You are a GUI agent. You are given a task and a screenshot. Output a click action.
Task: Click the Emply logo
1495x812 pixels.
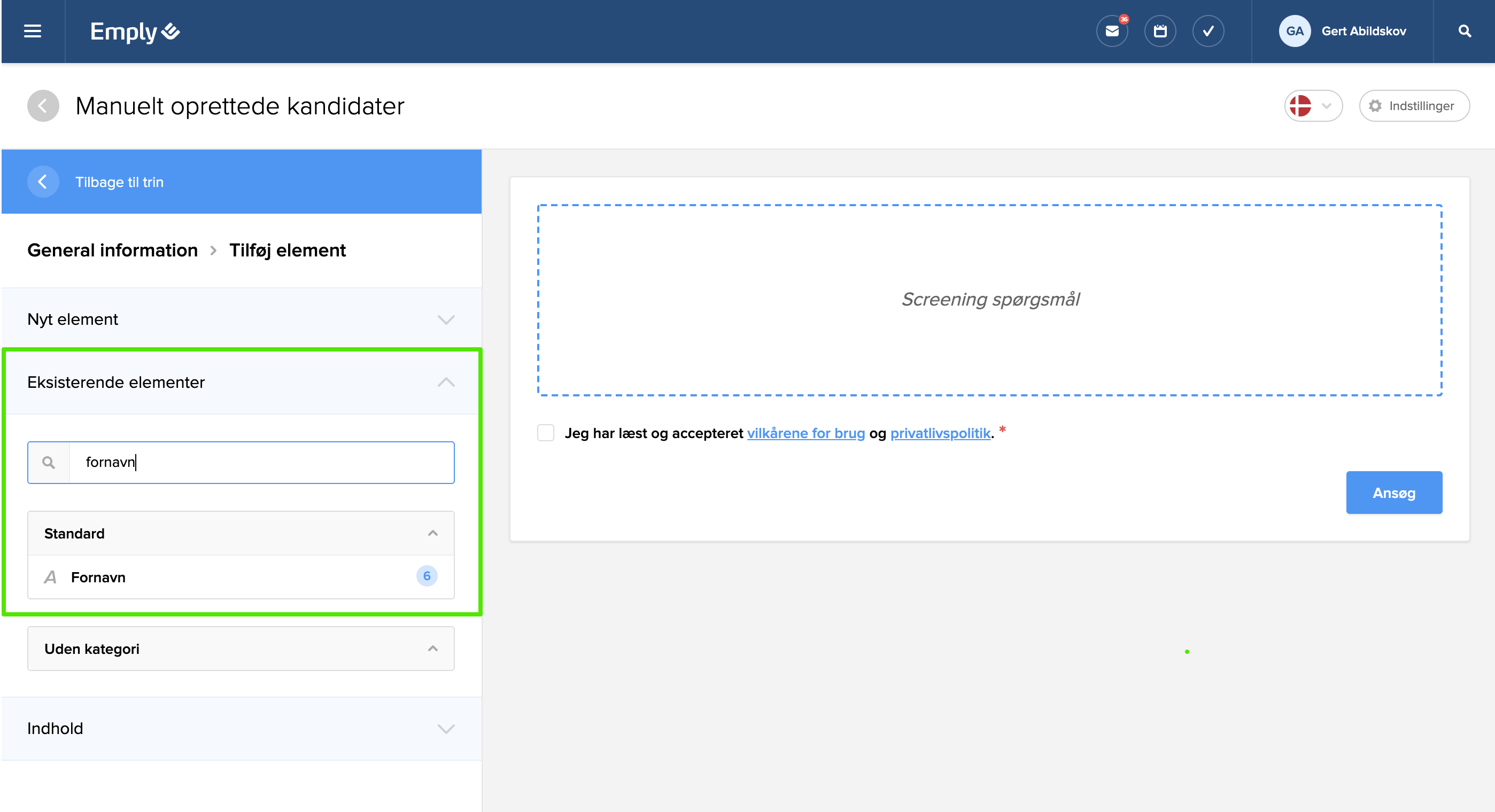click(135, 32)
